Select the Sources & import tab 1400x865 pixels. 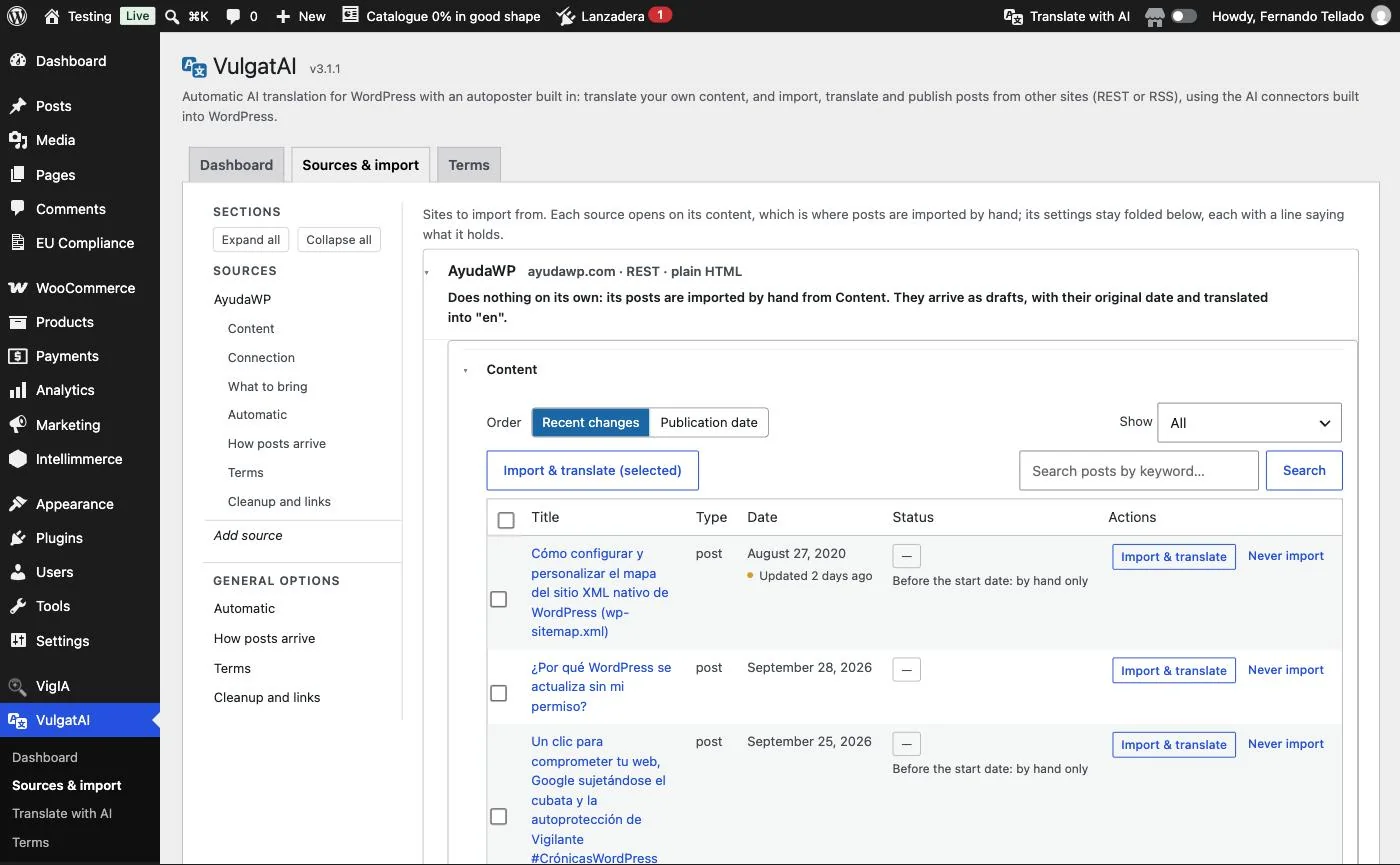pyautogui.click(x=361, y=165)
